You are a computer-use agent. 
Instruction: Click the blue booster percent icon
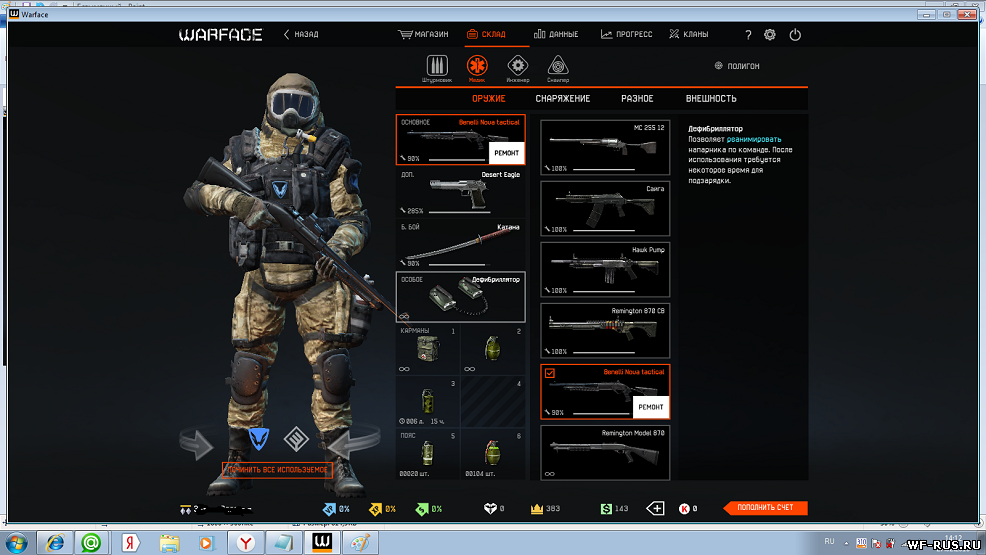point(330,508)
